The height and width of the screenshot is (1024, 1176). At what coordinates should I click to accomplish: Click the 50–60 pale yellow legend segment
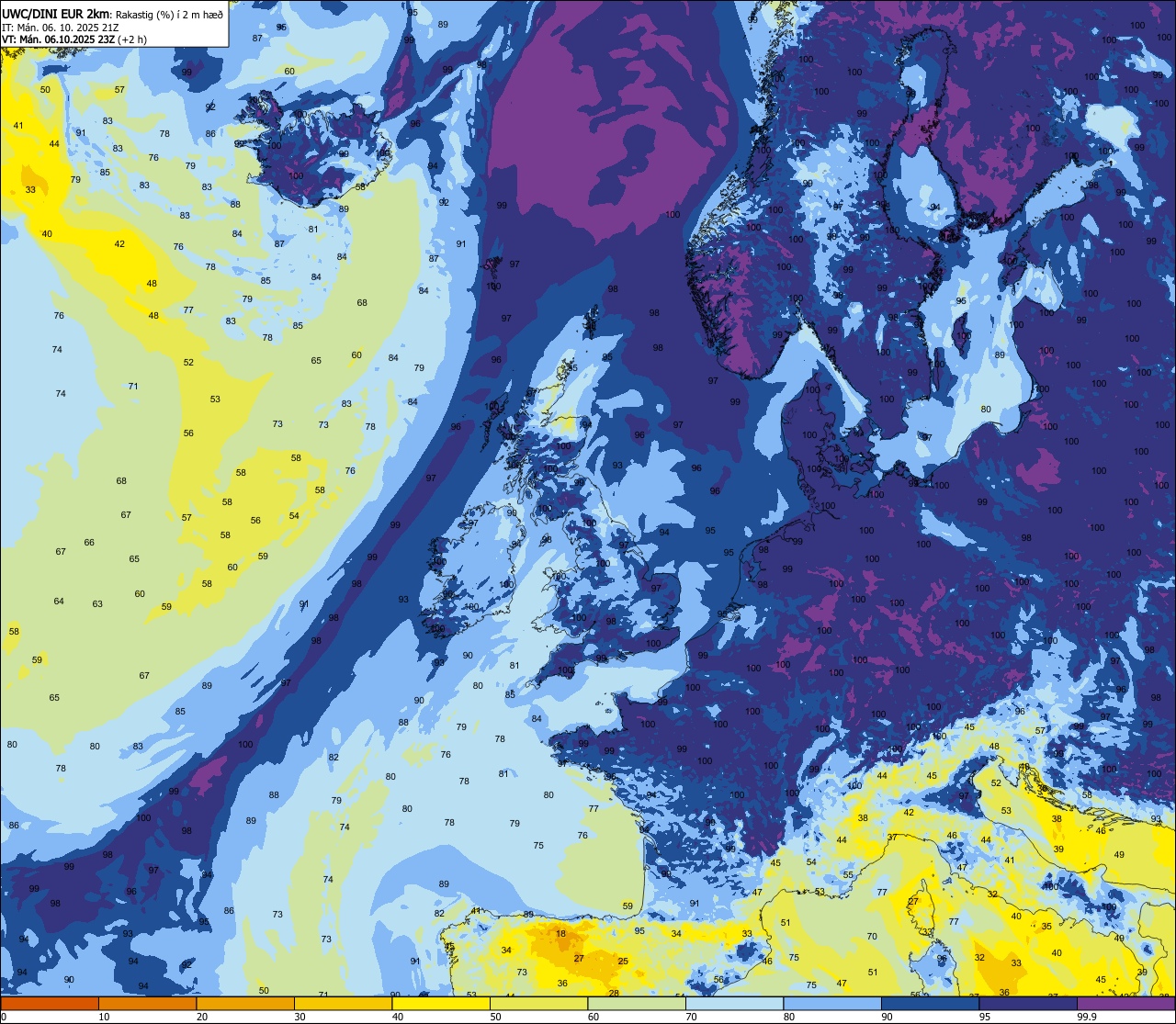(x=538, y=1003)
